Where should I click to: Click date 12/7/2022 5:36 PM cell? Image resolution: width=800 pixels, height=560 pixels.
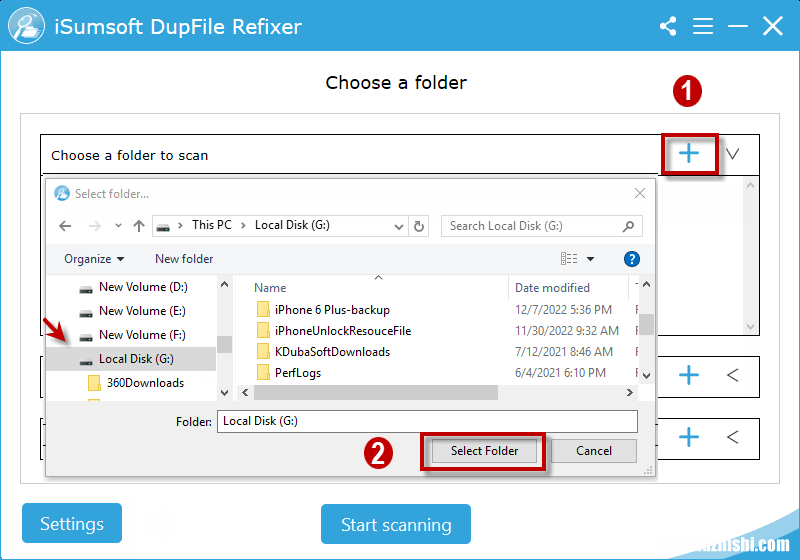click(563, 310)
